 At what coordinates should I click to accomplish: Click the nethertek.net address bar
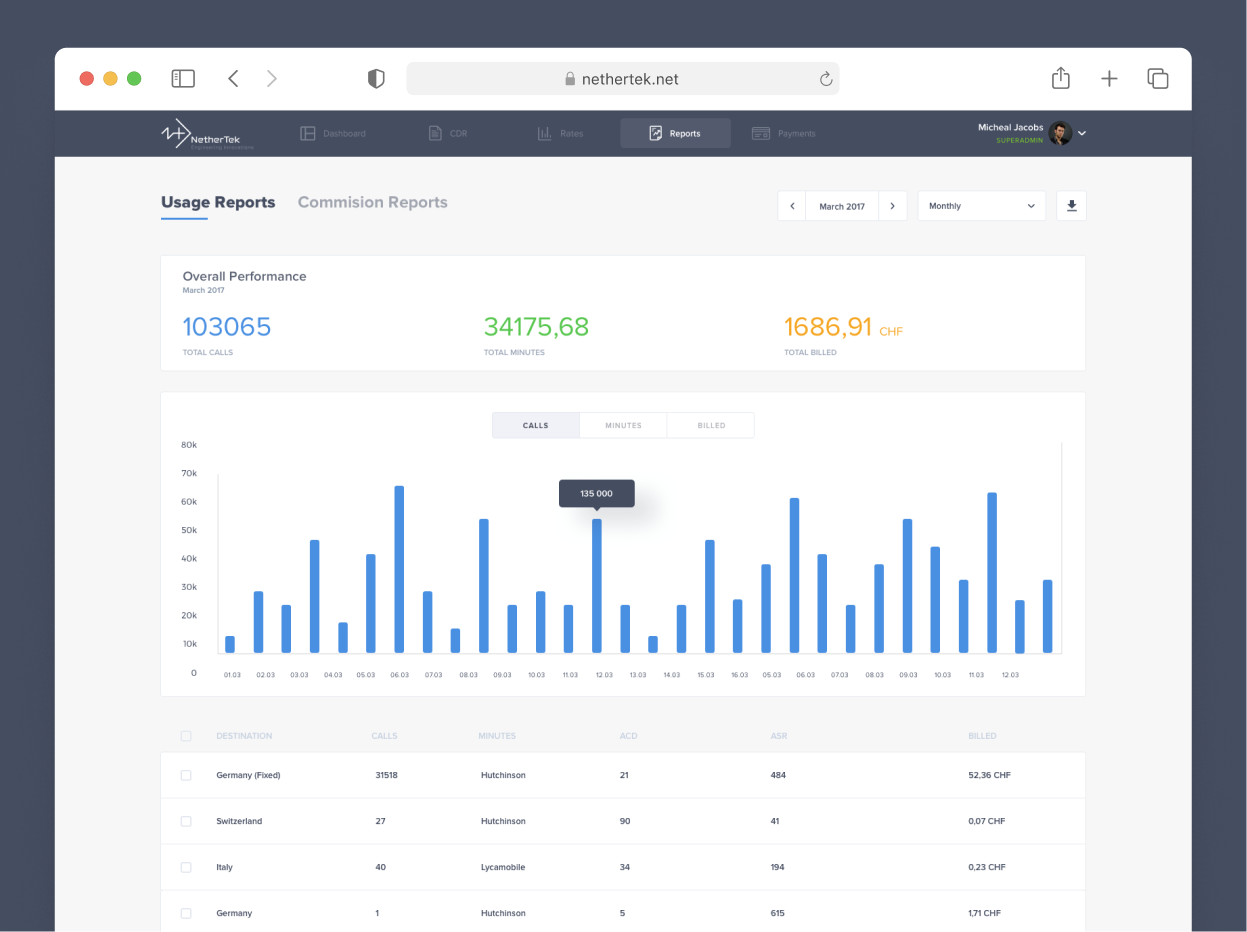click(x=622, y=79)
